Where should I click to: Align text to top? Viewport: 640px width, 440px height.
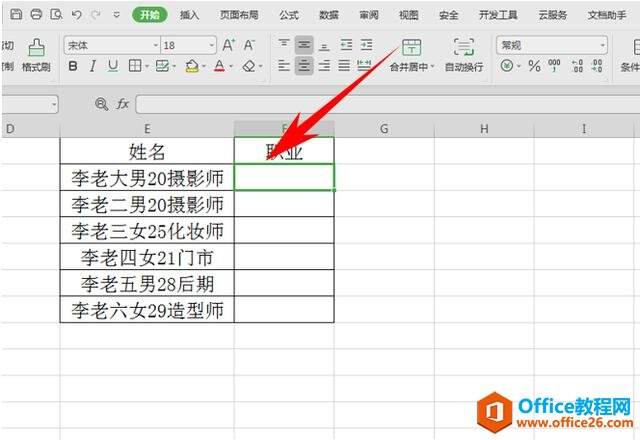pos(284,44)
